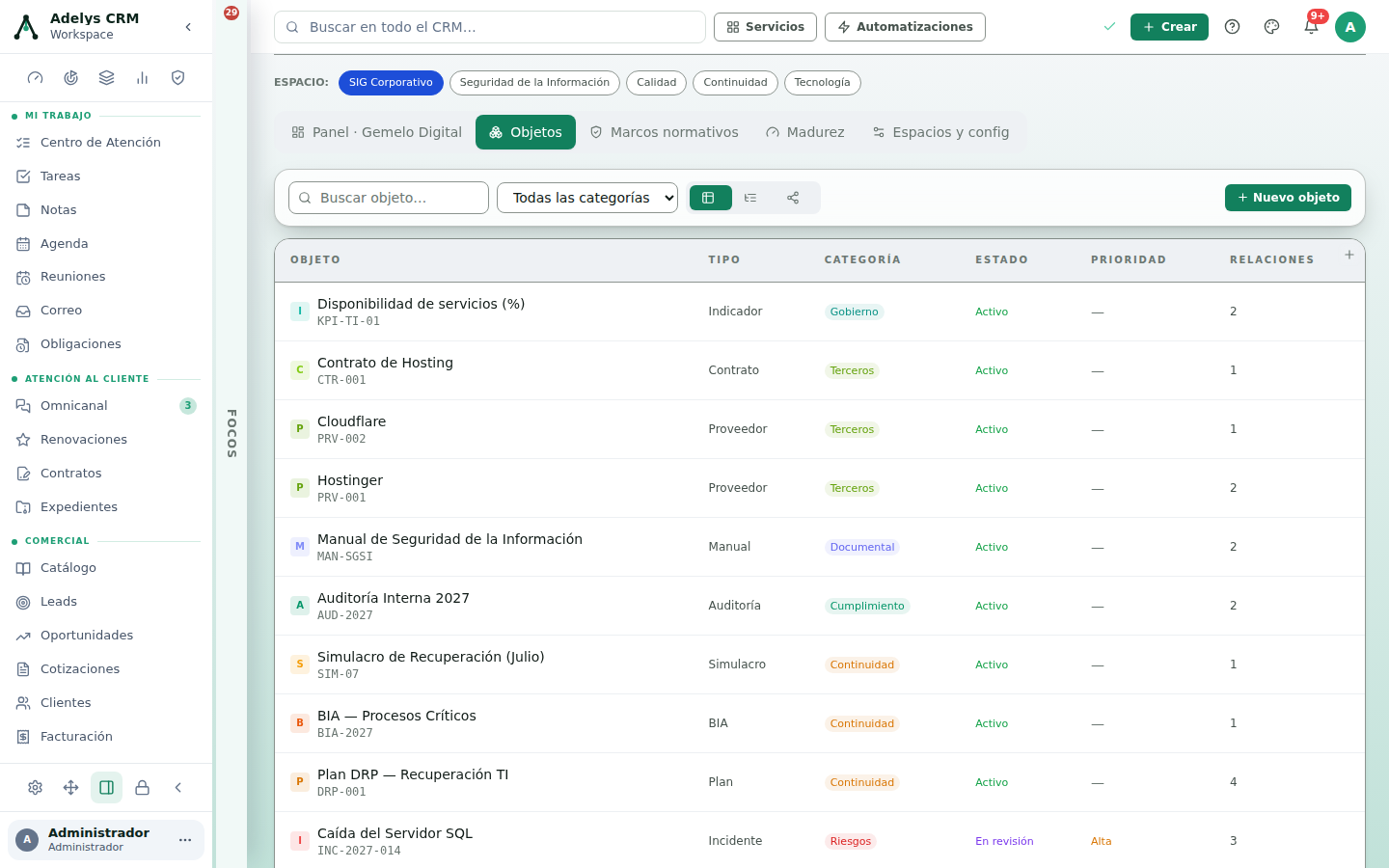This screenshot has height=868, width=1389.
Task: Open Oportunidades in sidebar
Action: [x=106, y=636]
